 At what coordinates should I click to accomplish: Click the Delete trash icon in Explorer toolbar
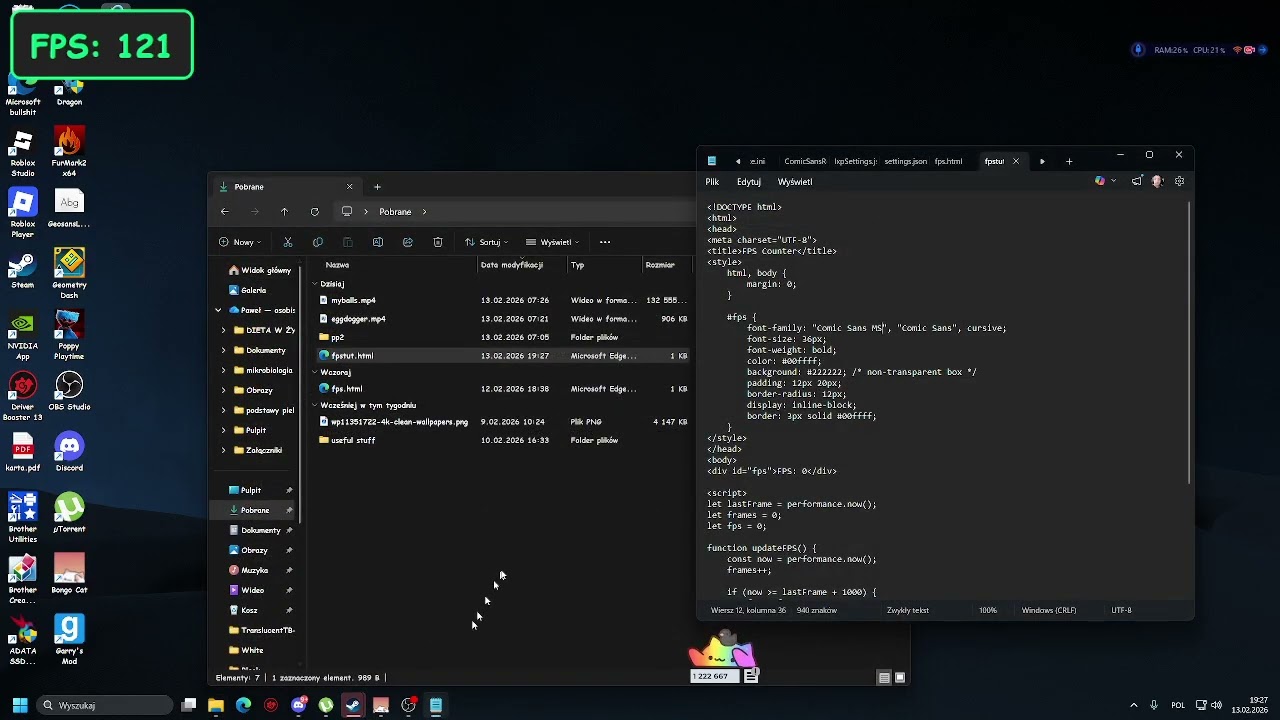[x=438, y=242]
